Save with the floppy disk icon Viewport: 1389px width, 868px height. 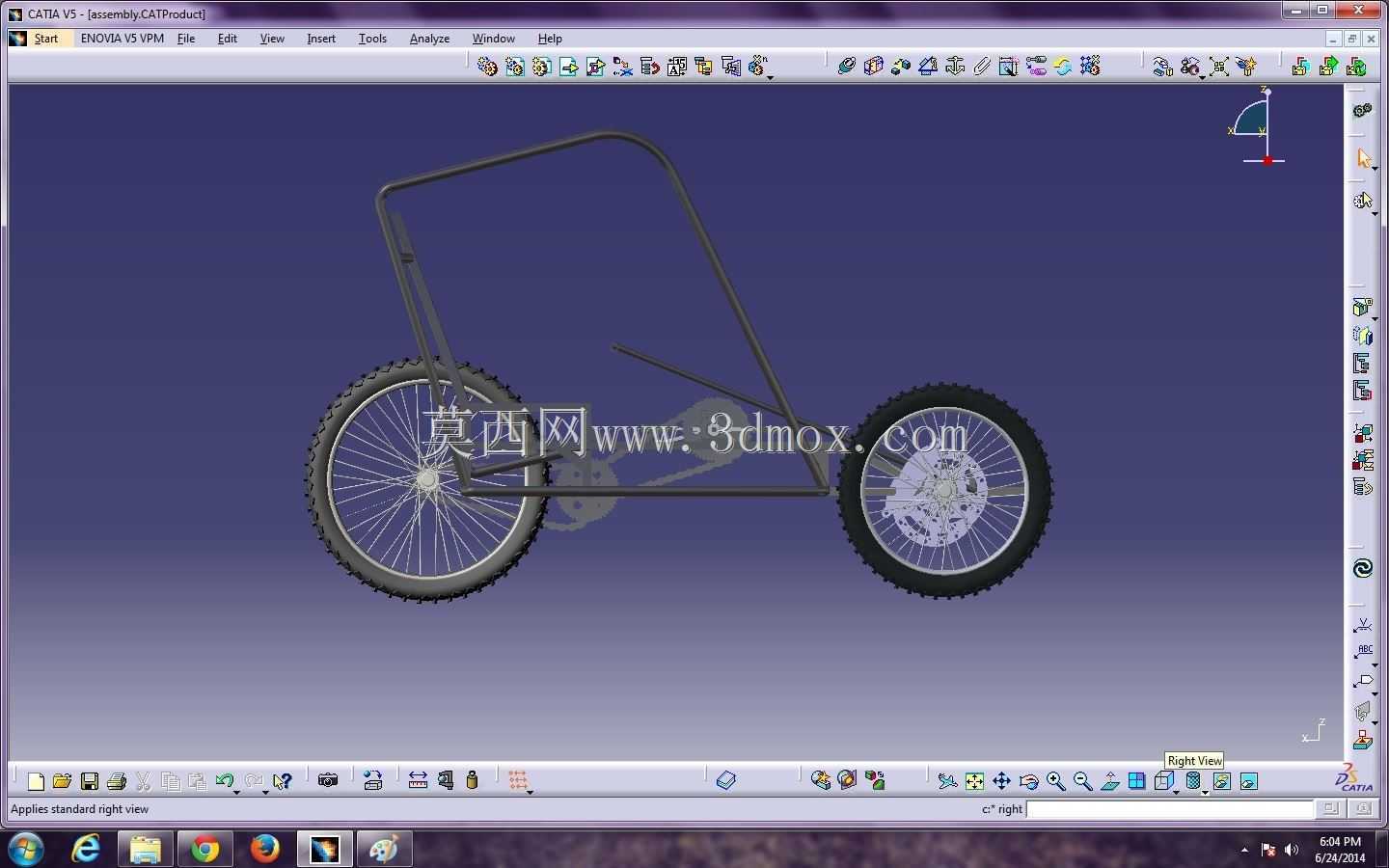coord(90,781)
